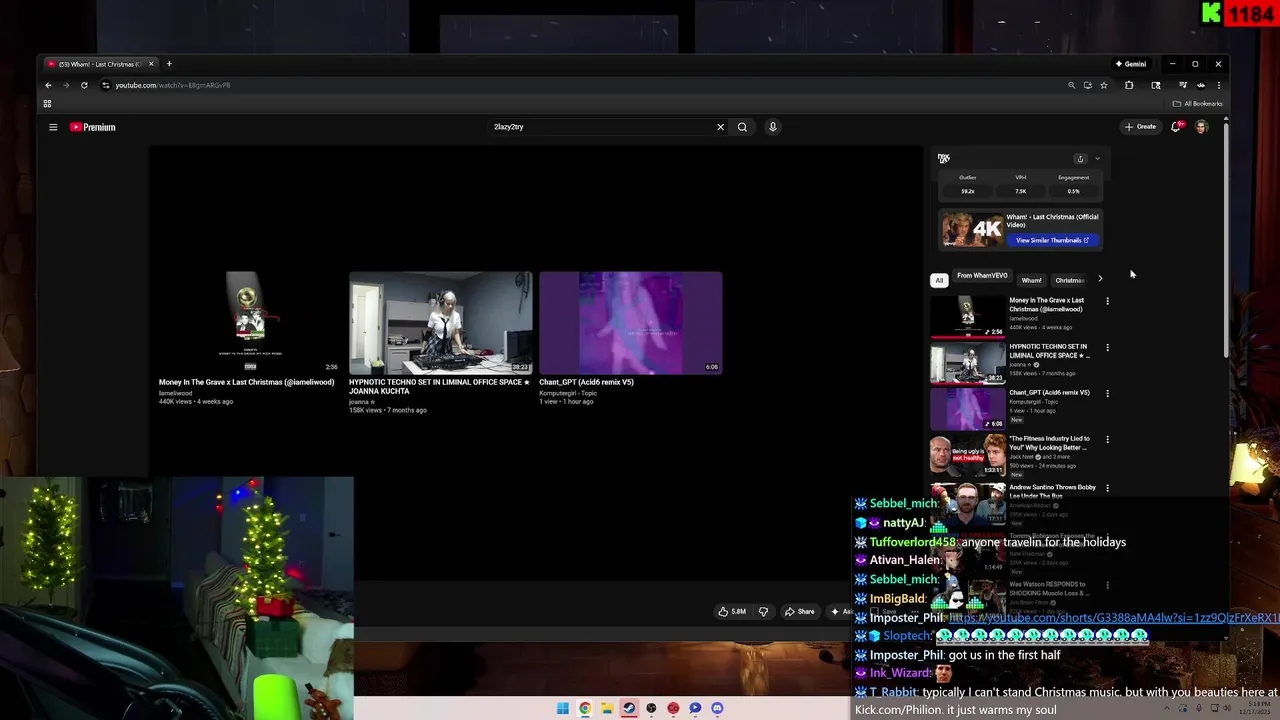The width and height of the screenshot is (1280, 720).
Task: Open a new browser tab
Action: pyautogui.click(x=169, y=64)
